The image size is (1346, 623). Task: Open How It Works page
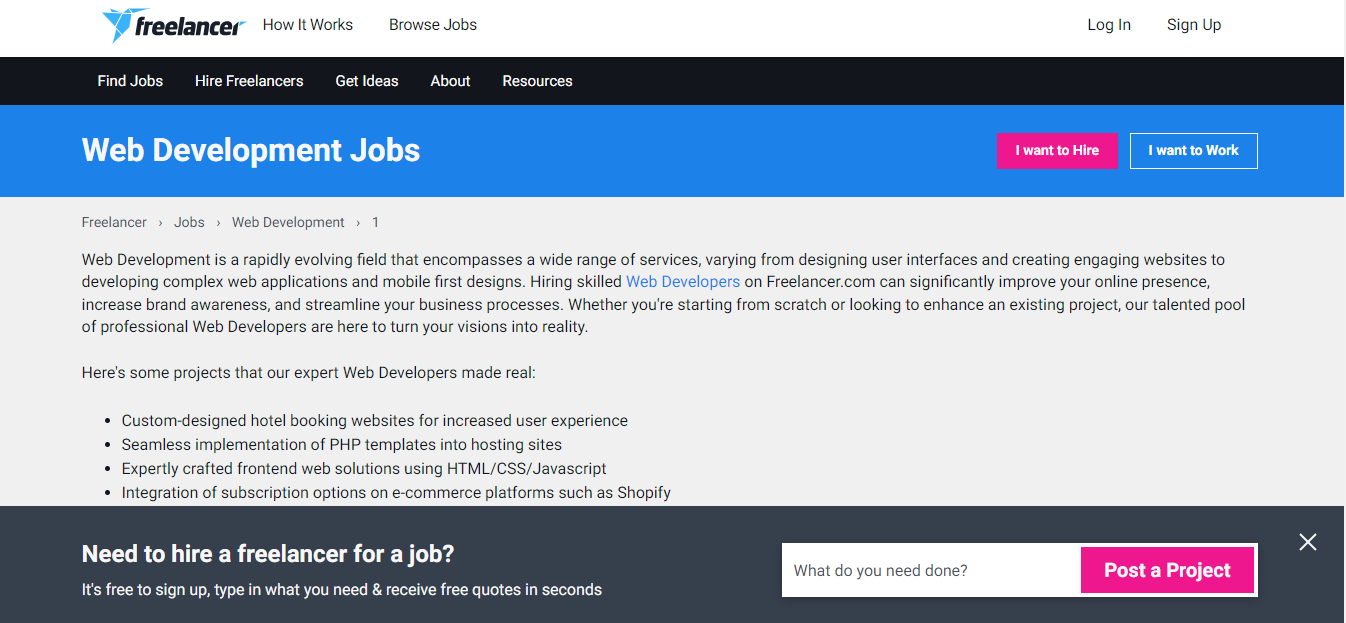click(x=308, y=25)
